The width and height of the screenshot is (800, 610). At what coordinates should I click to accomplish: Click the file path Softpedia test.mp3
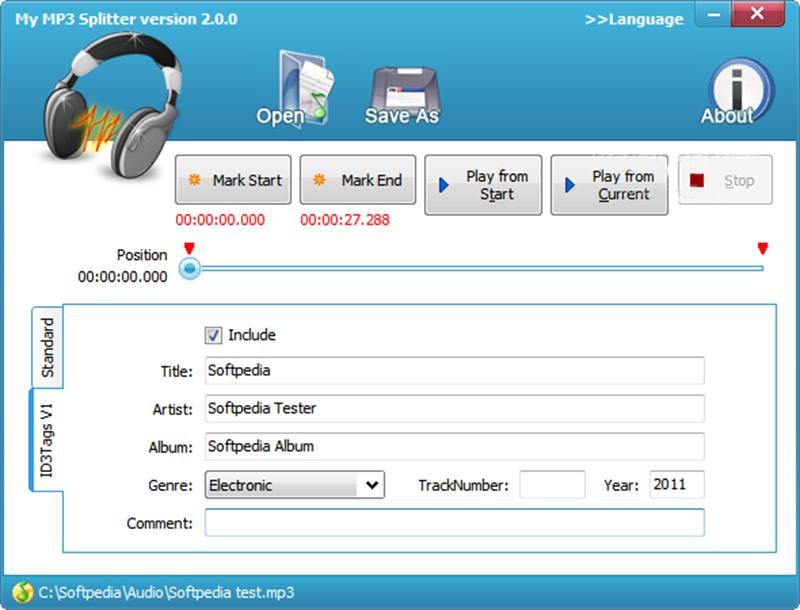[x=166, y=592]
